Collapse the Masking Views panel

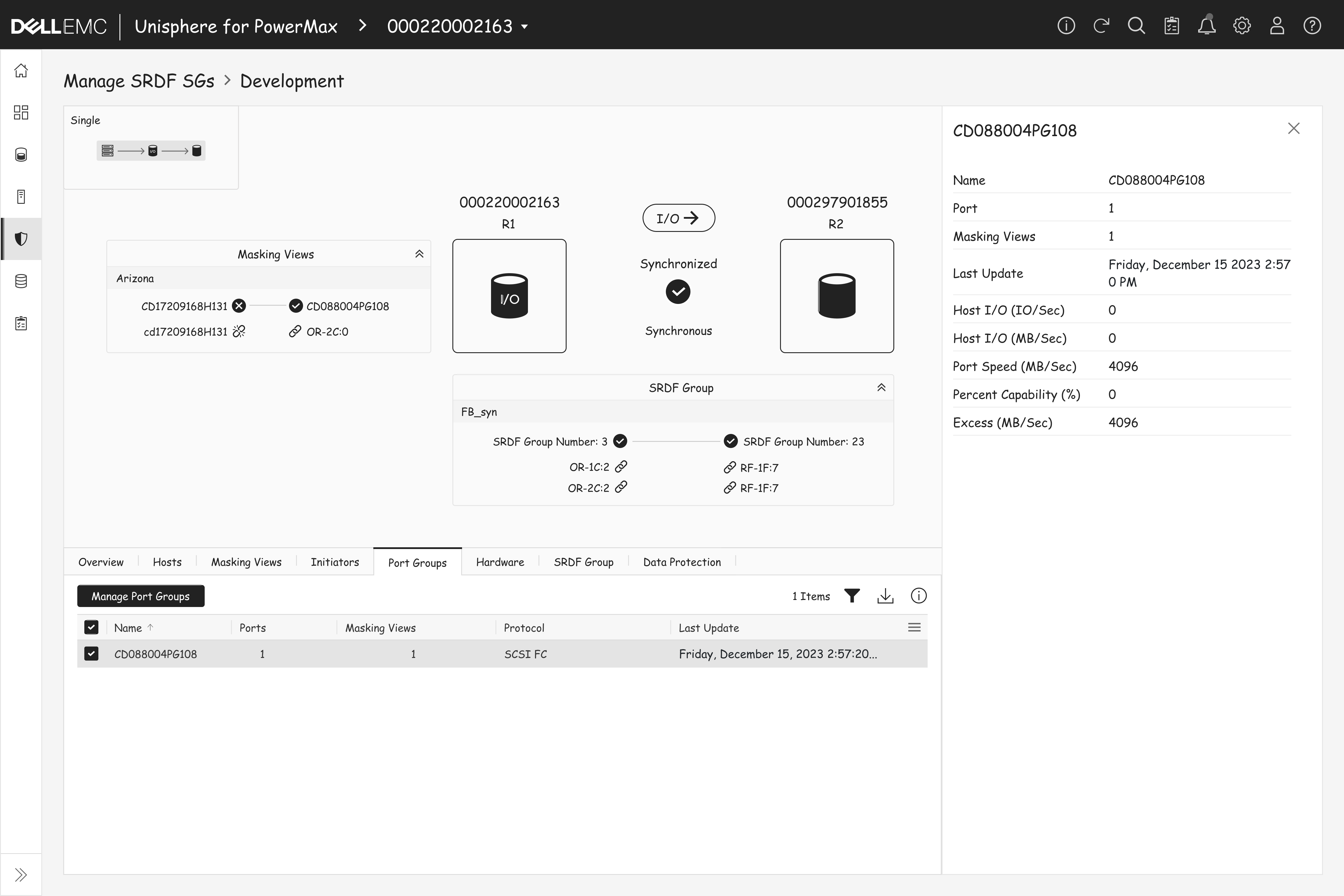(419, 254)
